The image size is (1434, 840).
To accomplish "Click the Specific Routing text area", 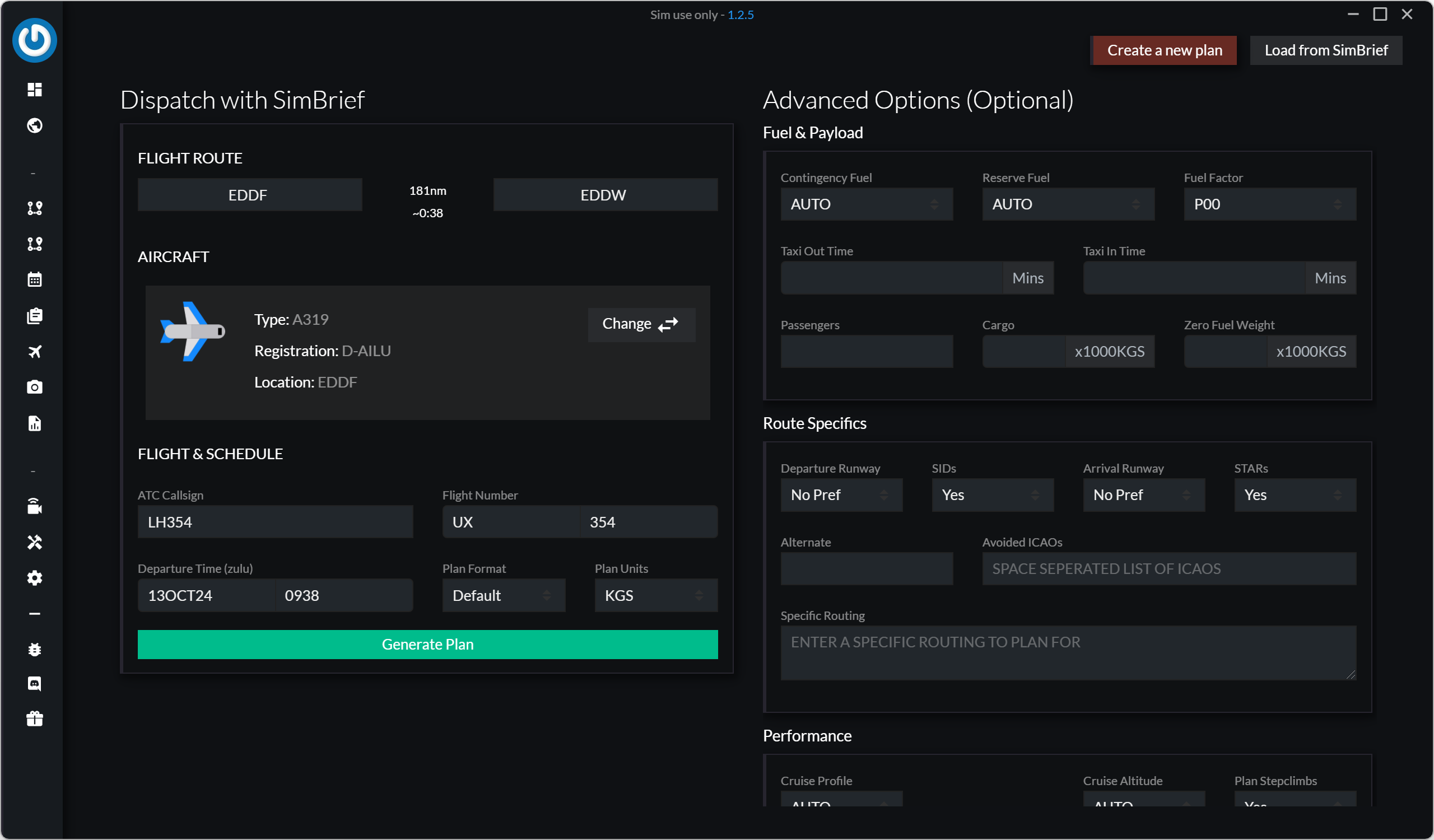I will tap(1068, 652).
